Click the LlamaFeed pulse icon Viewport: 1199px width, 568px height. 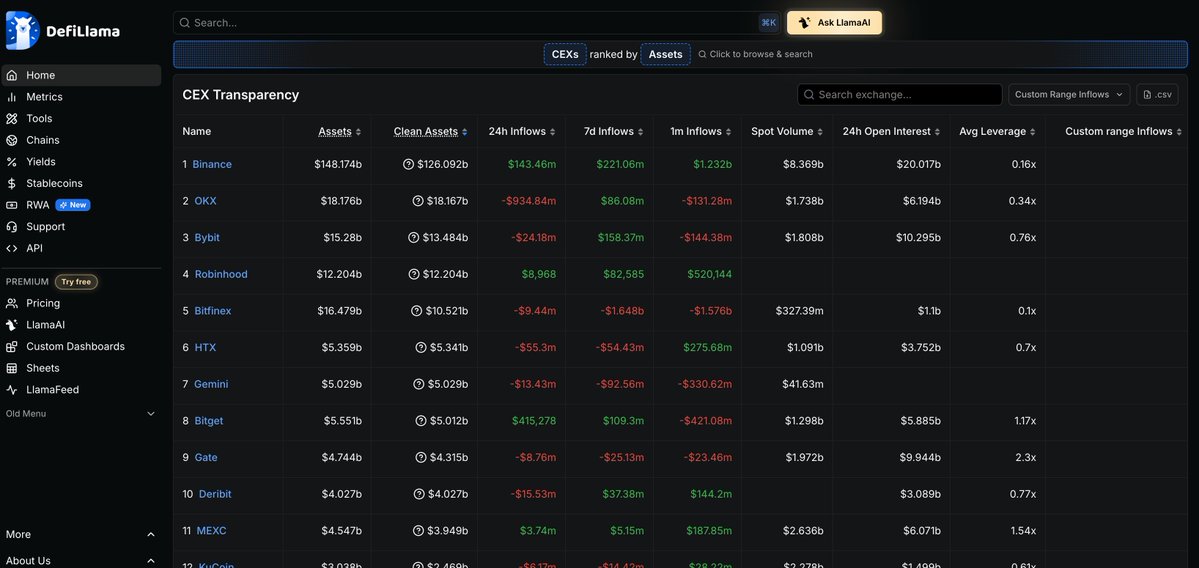click(x=12, y=390)
